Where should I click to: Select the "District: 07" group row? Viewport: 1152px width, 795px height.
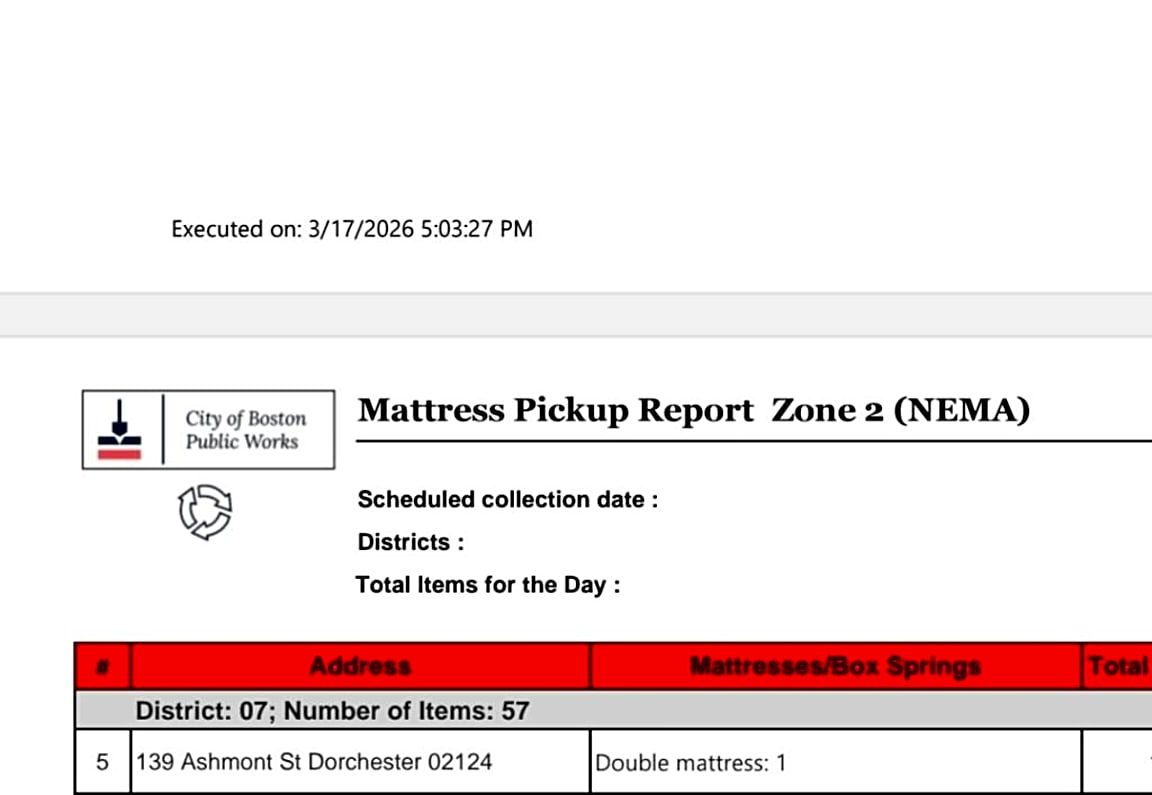click(x=332, y=711)
